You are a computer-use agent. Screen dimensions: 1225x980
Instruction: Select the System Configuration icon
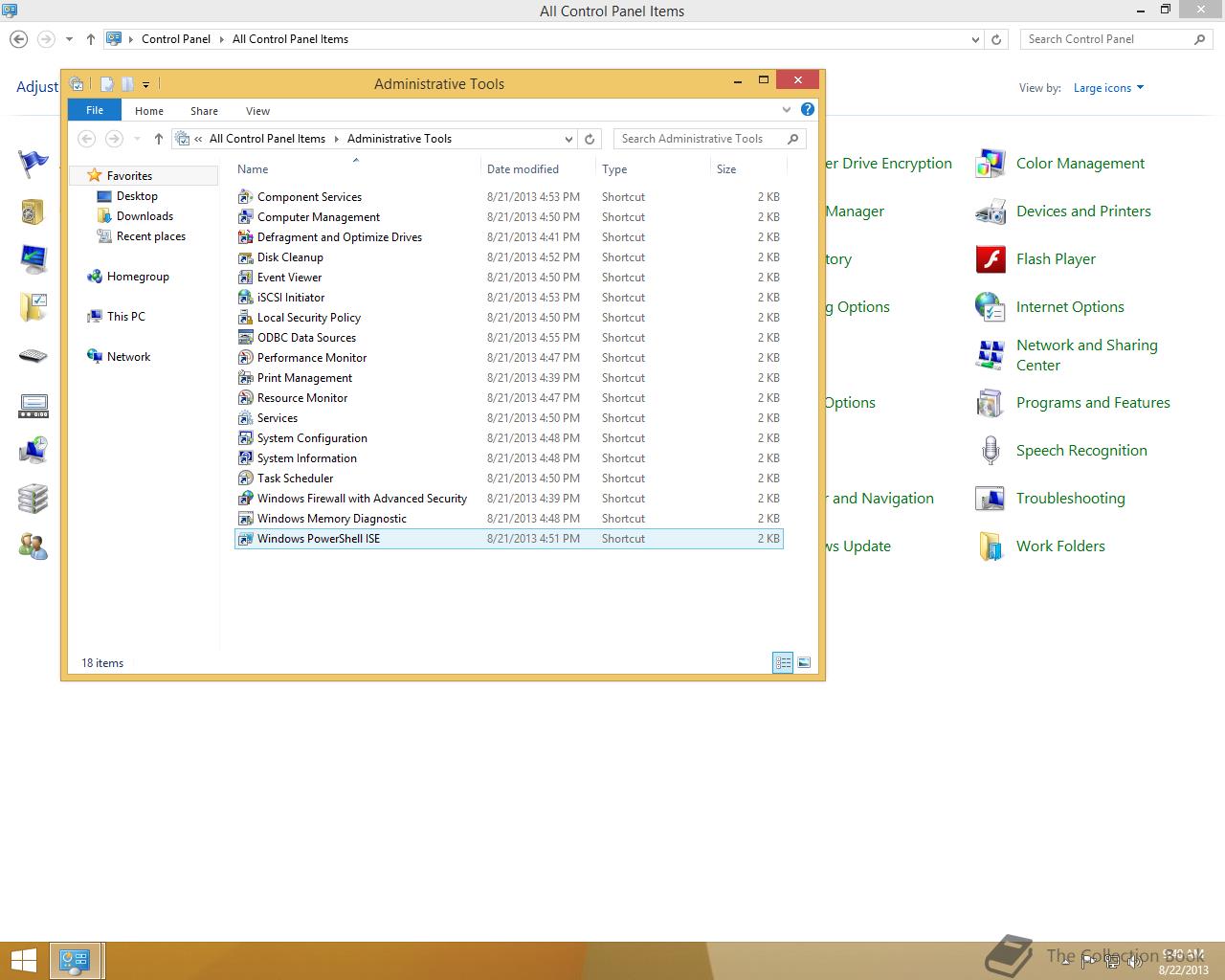pos(246,438)
